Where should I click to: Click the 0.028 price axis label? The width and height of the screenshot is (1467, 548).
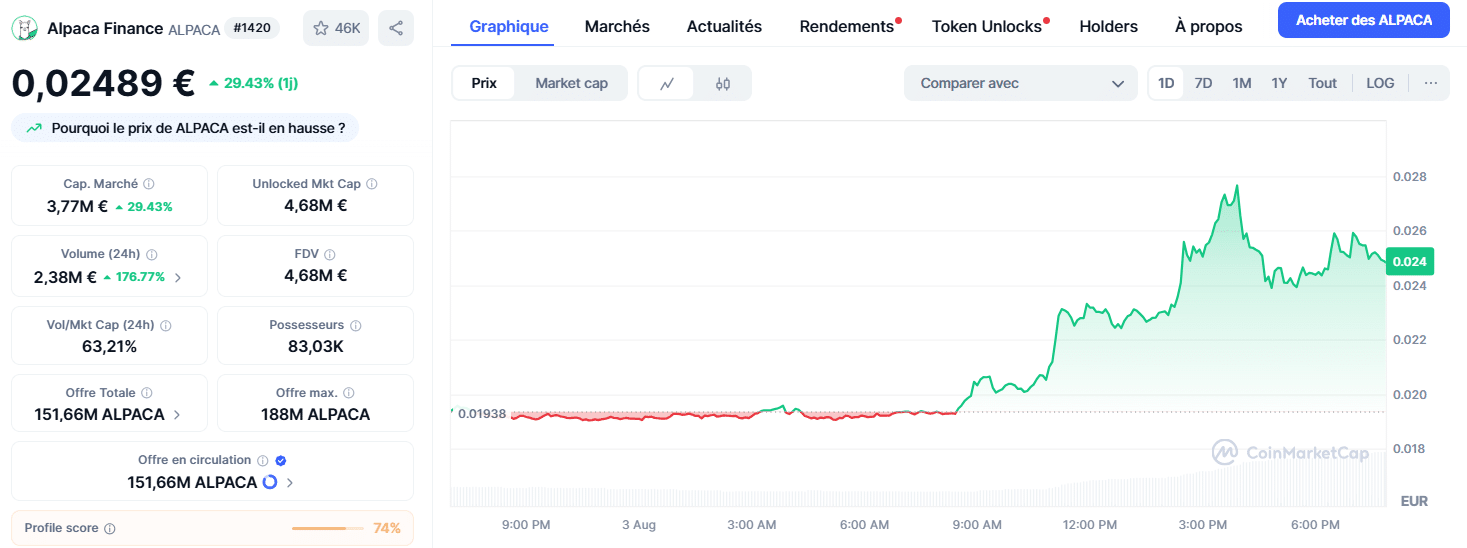coord(1409,177)
